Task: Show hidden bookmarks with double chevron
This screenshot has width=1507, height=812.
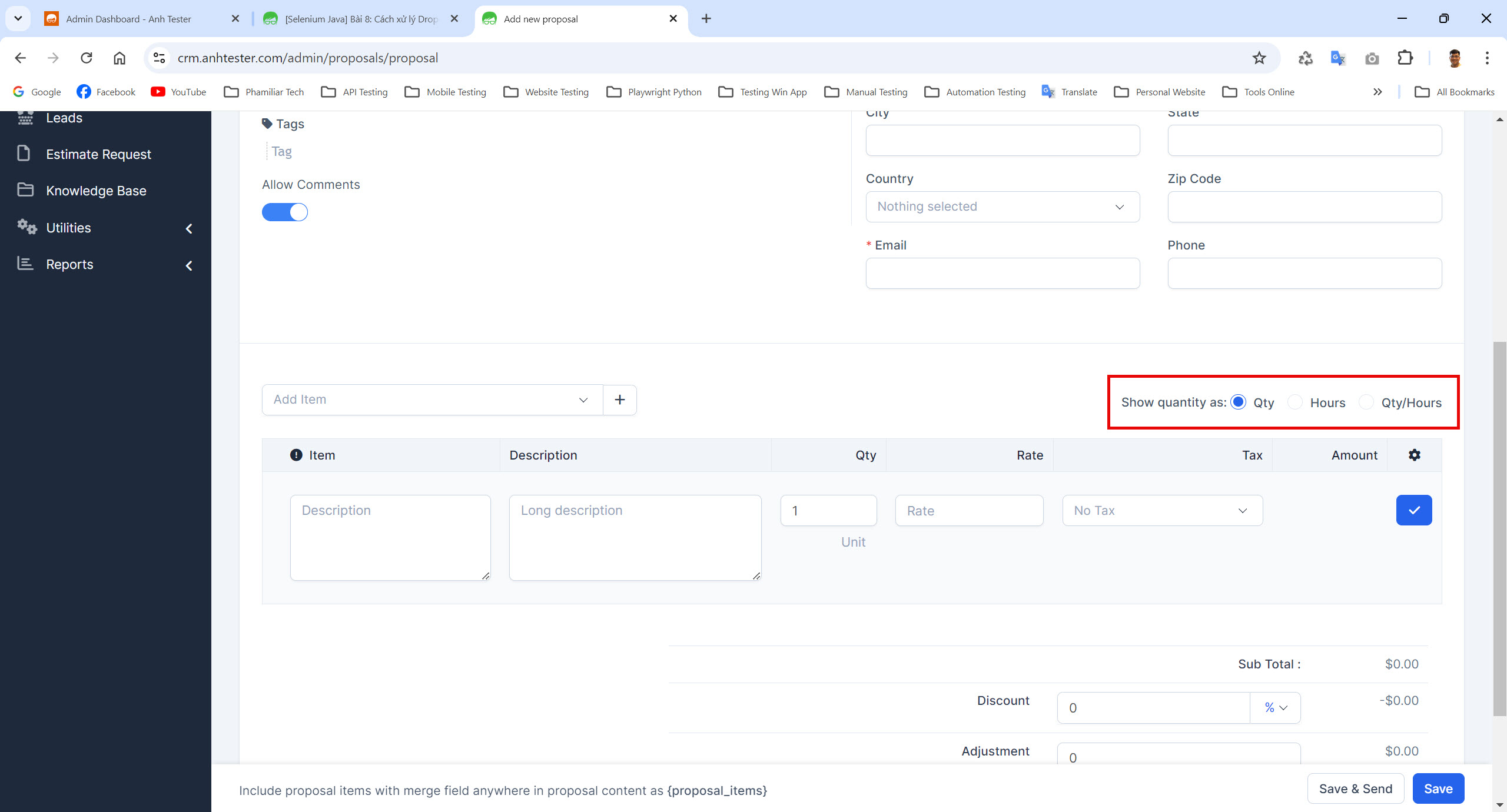Action: pyautogui.click(x=1377, y=92)
